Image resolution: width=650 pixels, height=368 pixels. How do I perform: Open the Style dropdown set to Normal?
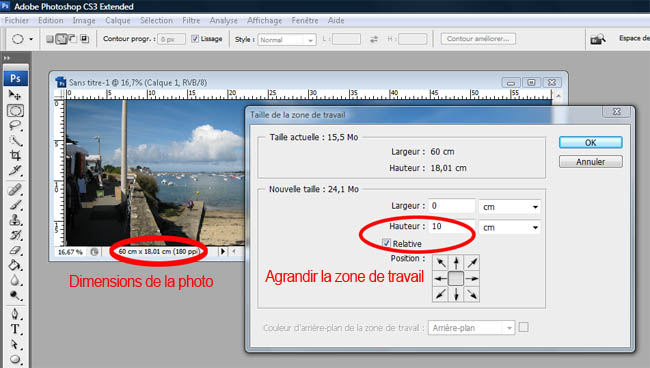[287, 40]
